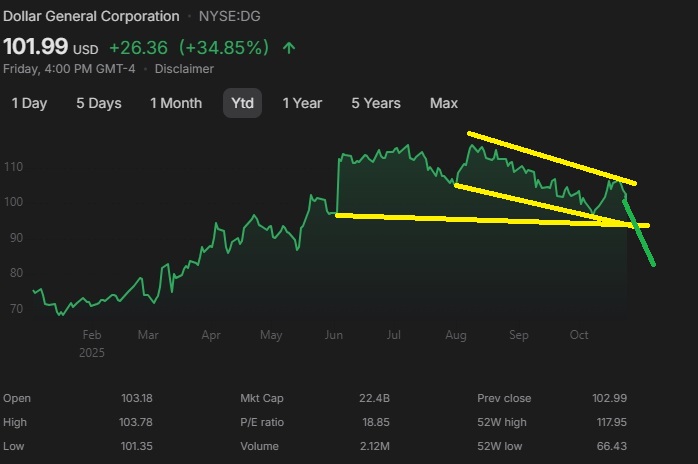Screen dimensions: 698x464
Task: Click the NYSE:DG ticker label
Action: (230, 16)
